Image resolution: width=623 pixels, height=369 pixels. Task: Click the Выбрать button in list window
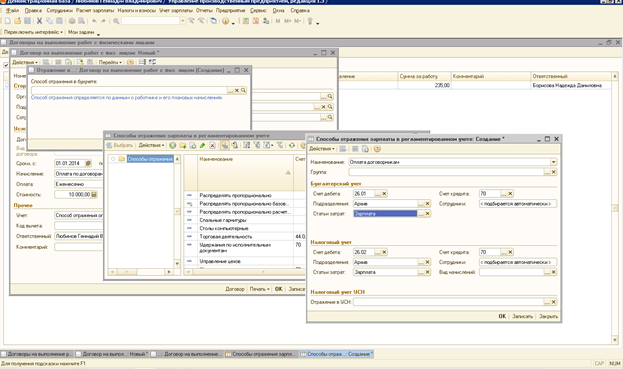120,145
